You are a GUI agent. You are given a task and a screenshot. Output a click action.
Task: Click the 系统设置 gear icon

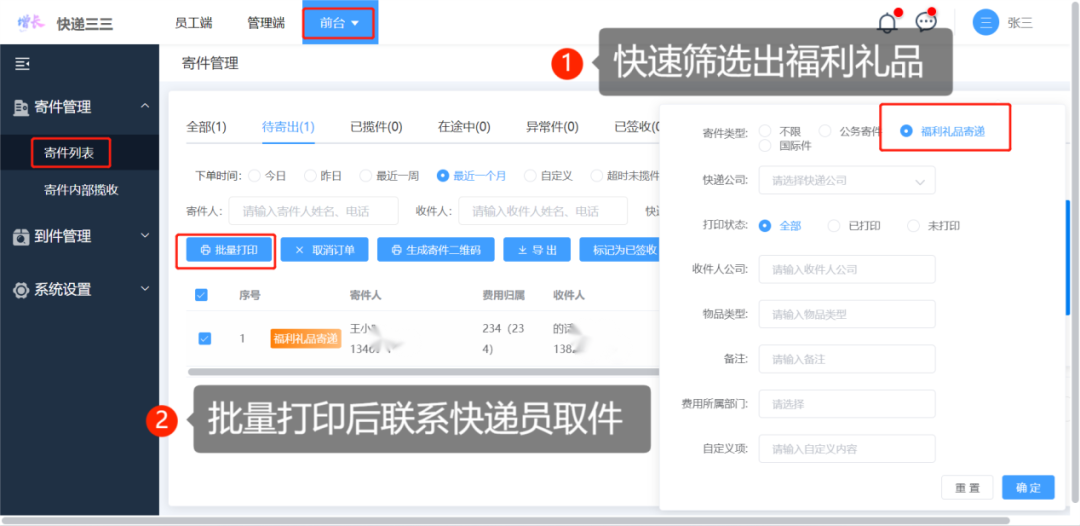[x=21, y=290]
